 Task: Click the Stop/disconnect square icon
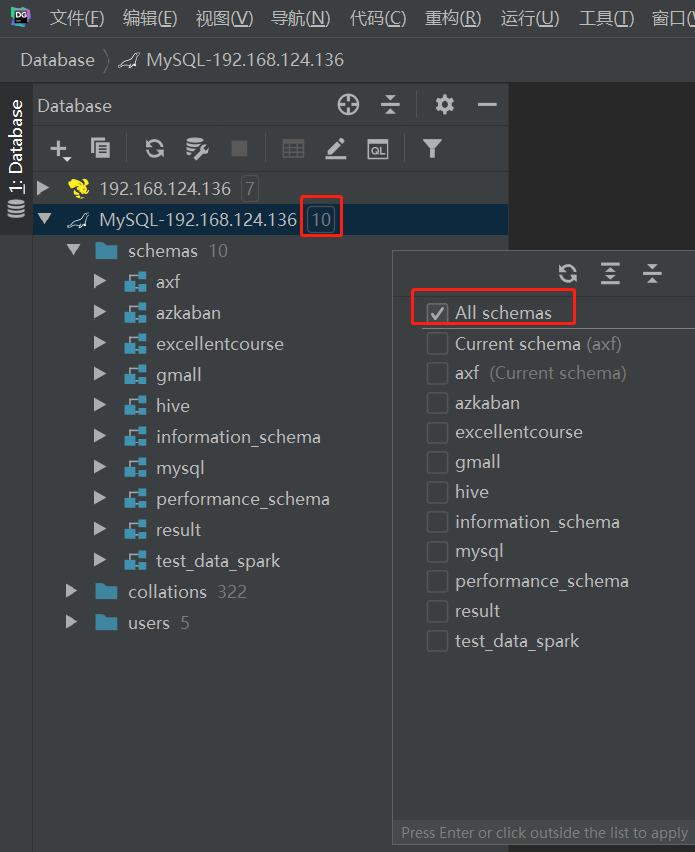pos(239,148)
